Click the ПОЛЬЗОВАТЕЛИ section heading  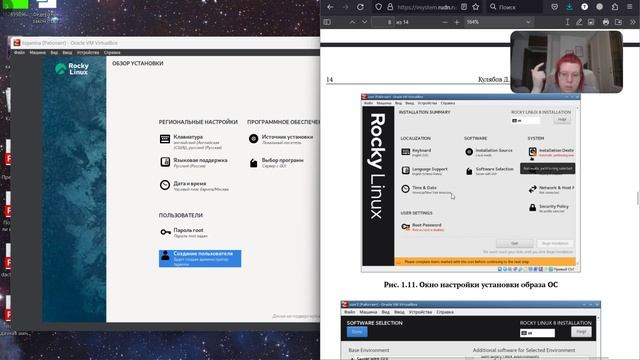180,215
